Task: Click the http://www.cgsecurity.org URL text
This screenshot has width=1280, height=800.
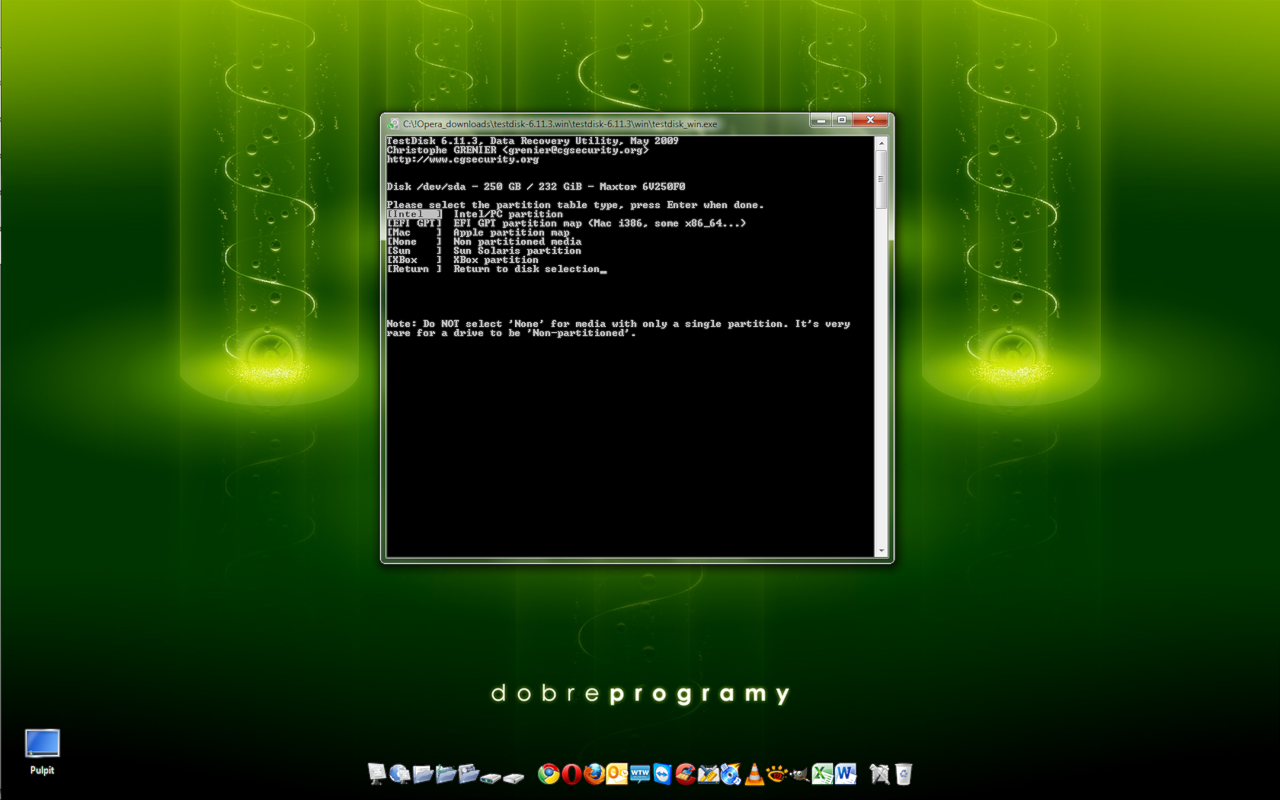Action: (x=463, y=159)
